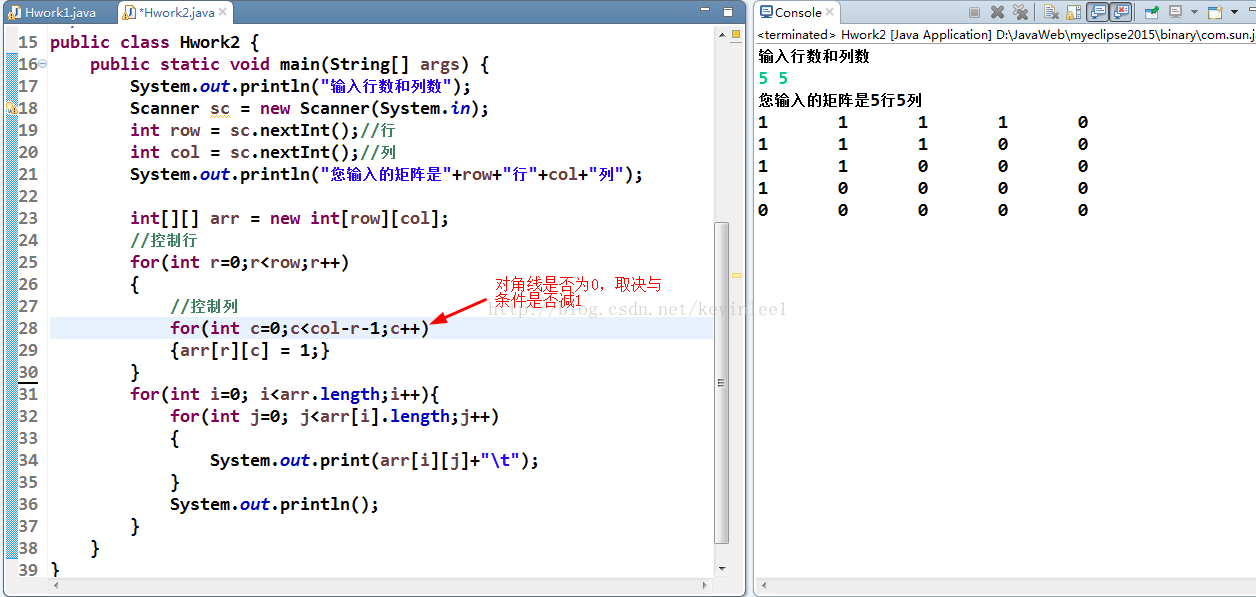Screen dimensions: 1256x597
Task: Click 'for(int r=0;r<row;r++)' on line 25
Action: [x=240, y=262]
